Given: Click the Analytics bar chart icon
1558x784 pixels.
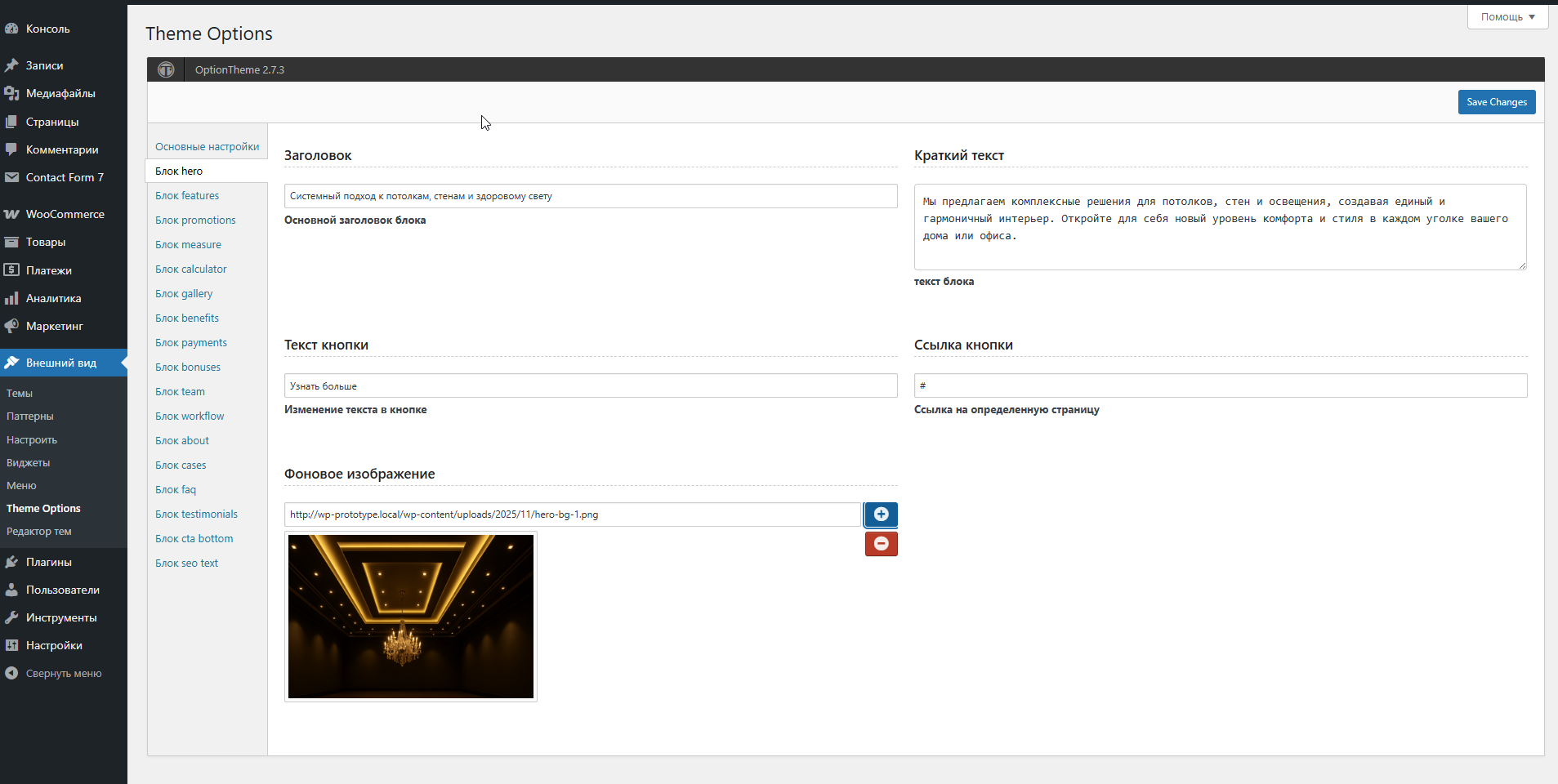Looking at the screenshot, I should point(11,298).
